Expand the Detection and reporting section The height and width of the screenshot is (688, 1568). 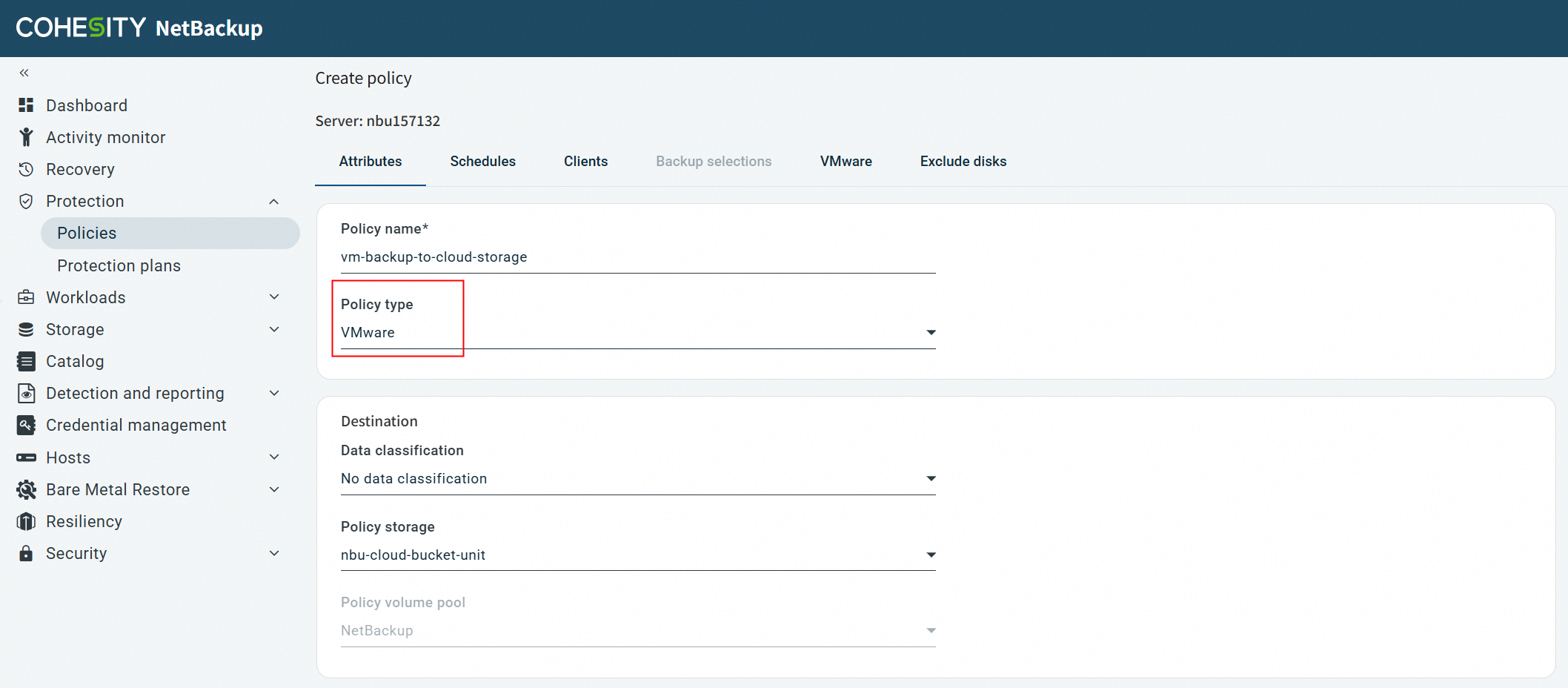pos(274,393)
